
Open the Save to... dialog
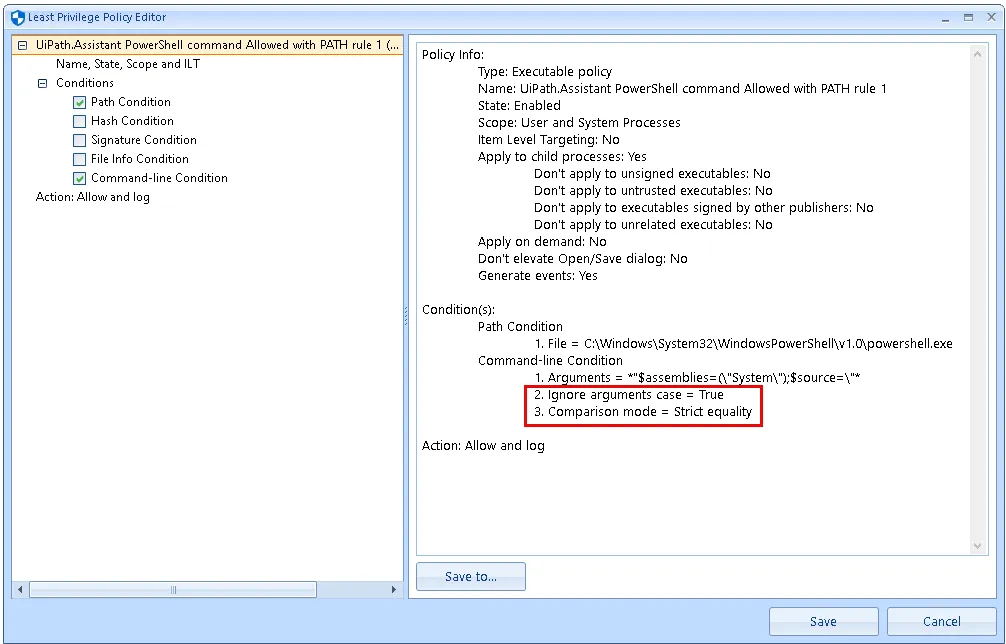pos(470,576)
